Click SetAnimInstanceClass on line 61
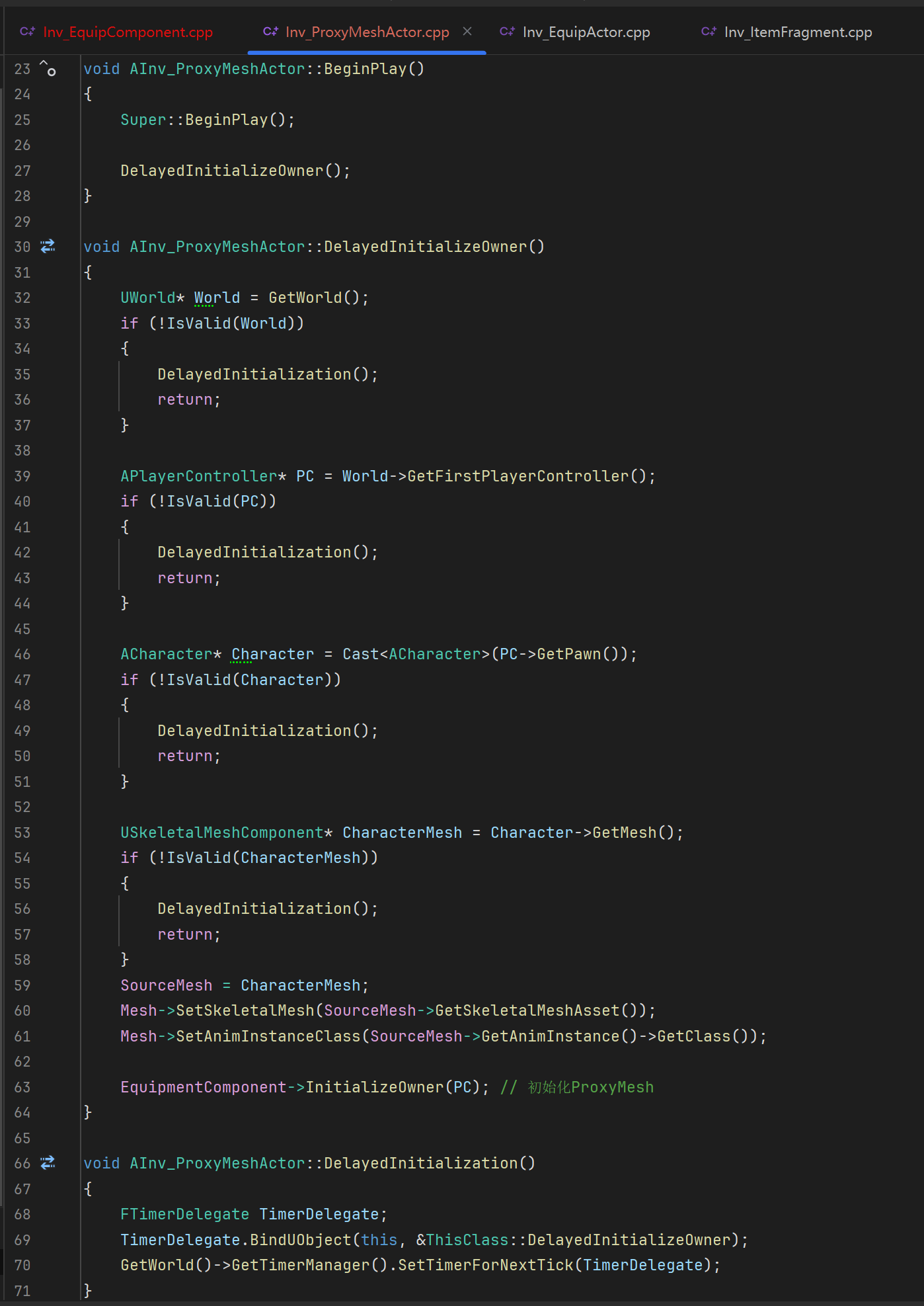Viewport: 924px width, 1306px height. 268,1036
